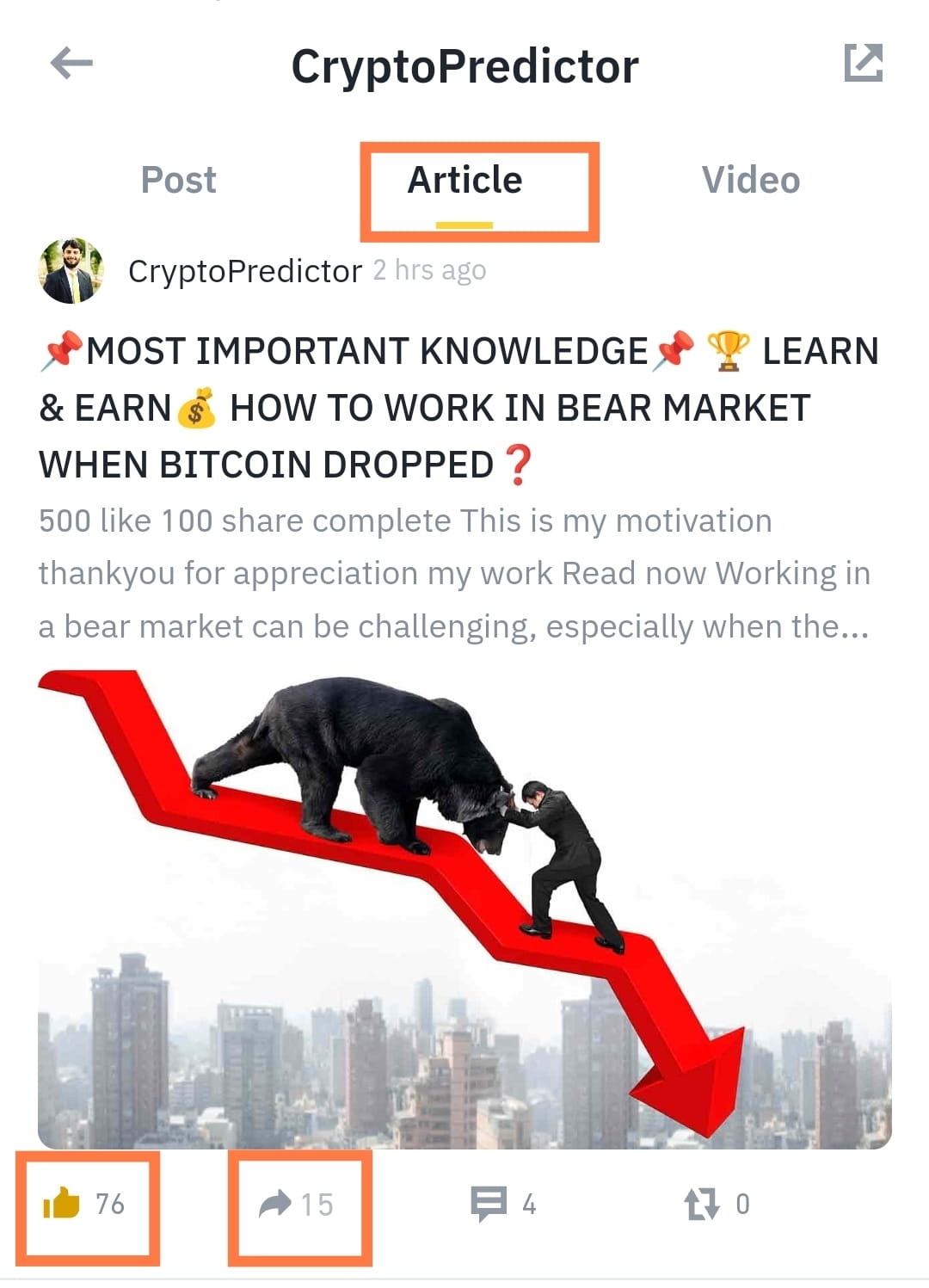929x1288 pixels.
Task: Like the article with thumbs-up icon
Action: tap(61, 1203)
